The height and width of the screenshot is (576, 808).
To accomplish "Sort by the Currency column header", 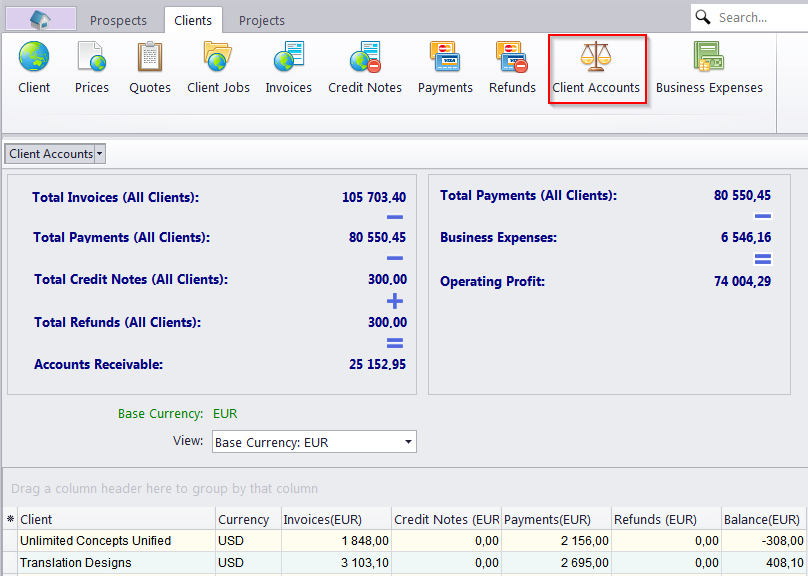I will (x=244, y=519).
